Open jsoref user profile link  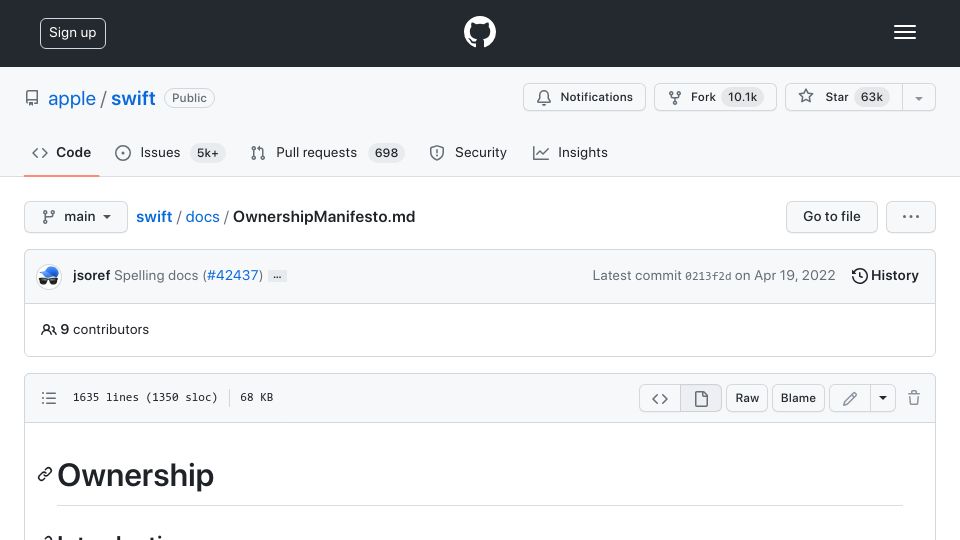91,276
